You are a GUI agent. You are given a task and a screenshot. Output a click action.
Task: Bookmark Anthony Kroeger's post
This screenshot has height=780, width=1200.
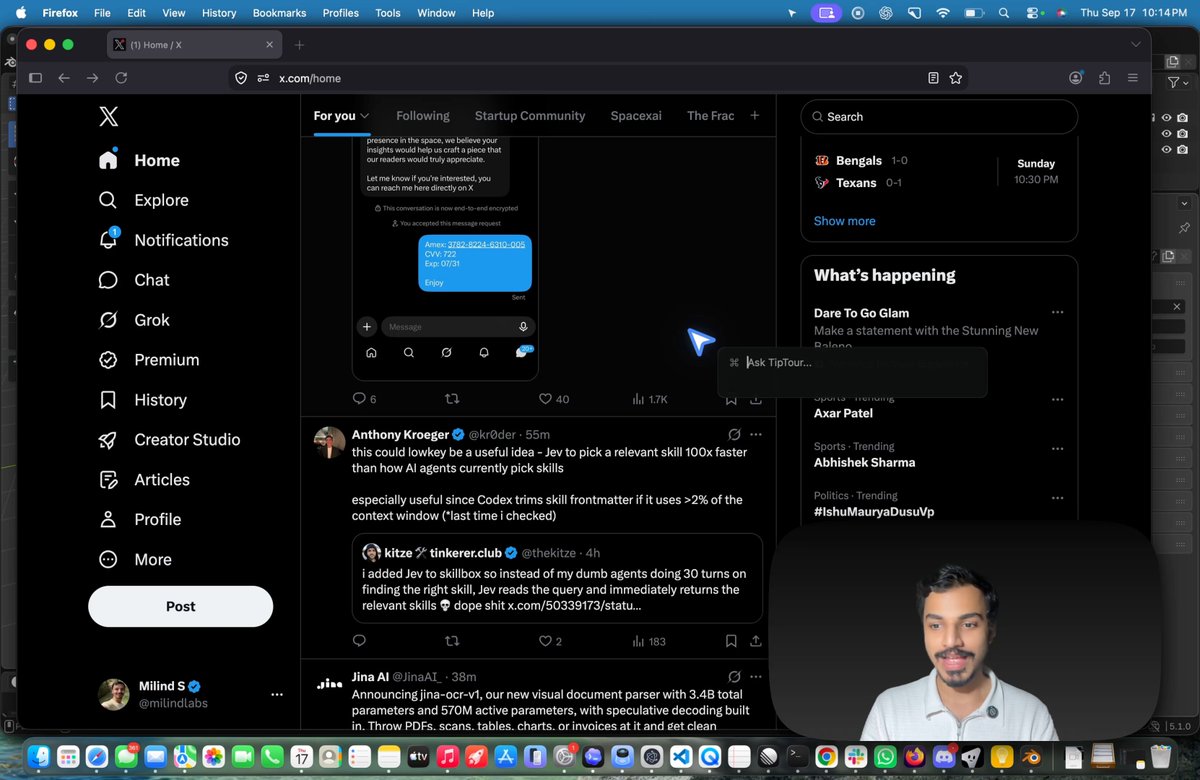click(x=731, y=641)
